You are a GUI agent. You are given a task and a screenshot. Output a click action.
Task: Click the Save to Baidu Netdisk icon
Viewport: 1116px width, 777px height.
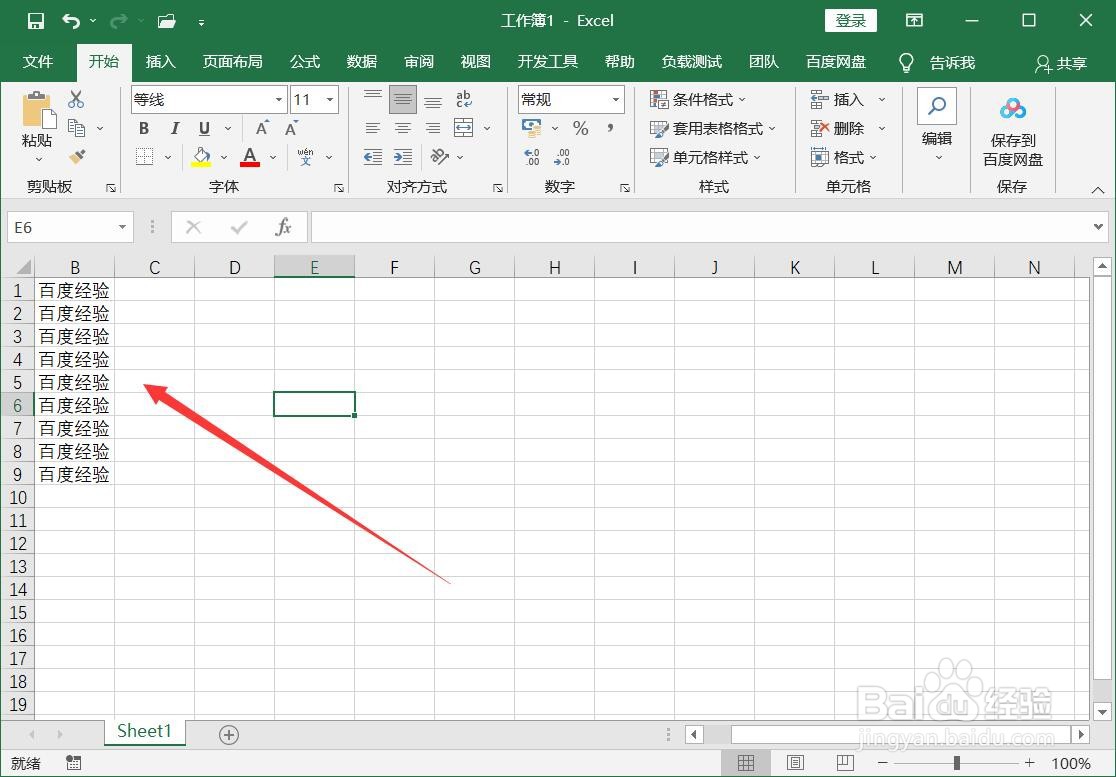[1012, 110]
